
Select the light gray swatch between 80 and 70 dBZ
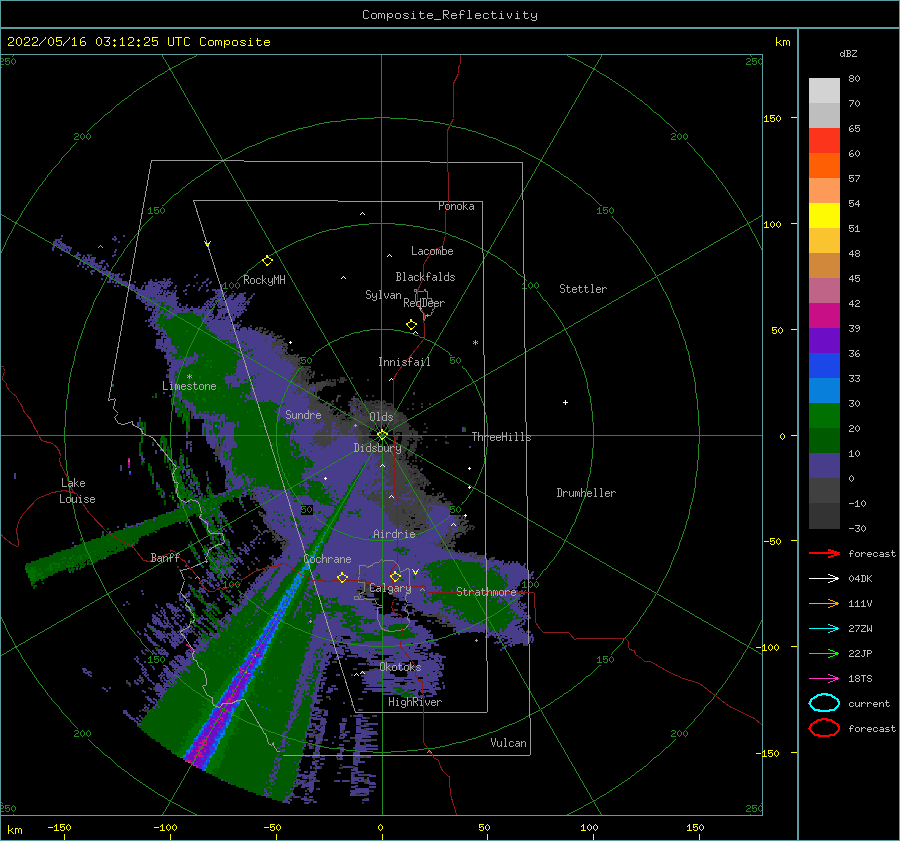[824, 90]
